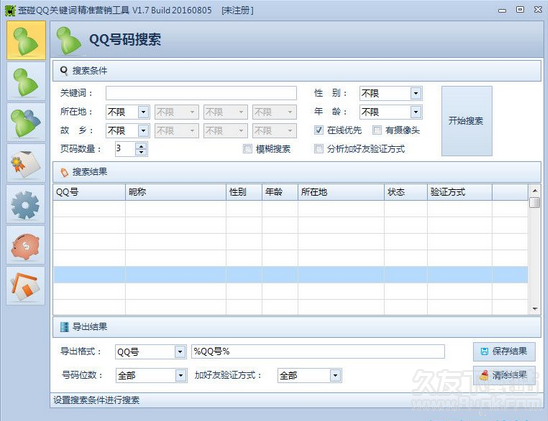Click the application icon in the title bar
548x421 pixels.
pos(10,10)
